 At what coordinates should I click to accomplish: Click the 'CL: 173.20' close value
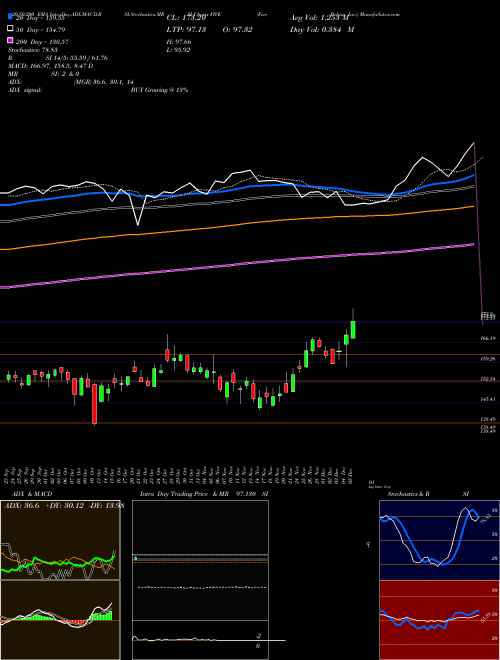(186, 18)
